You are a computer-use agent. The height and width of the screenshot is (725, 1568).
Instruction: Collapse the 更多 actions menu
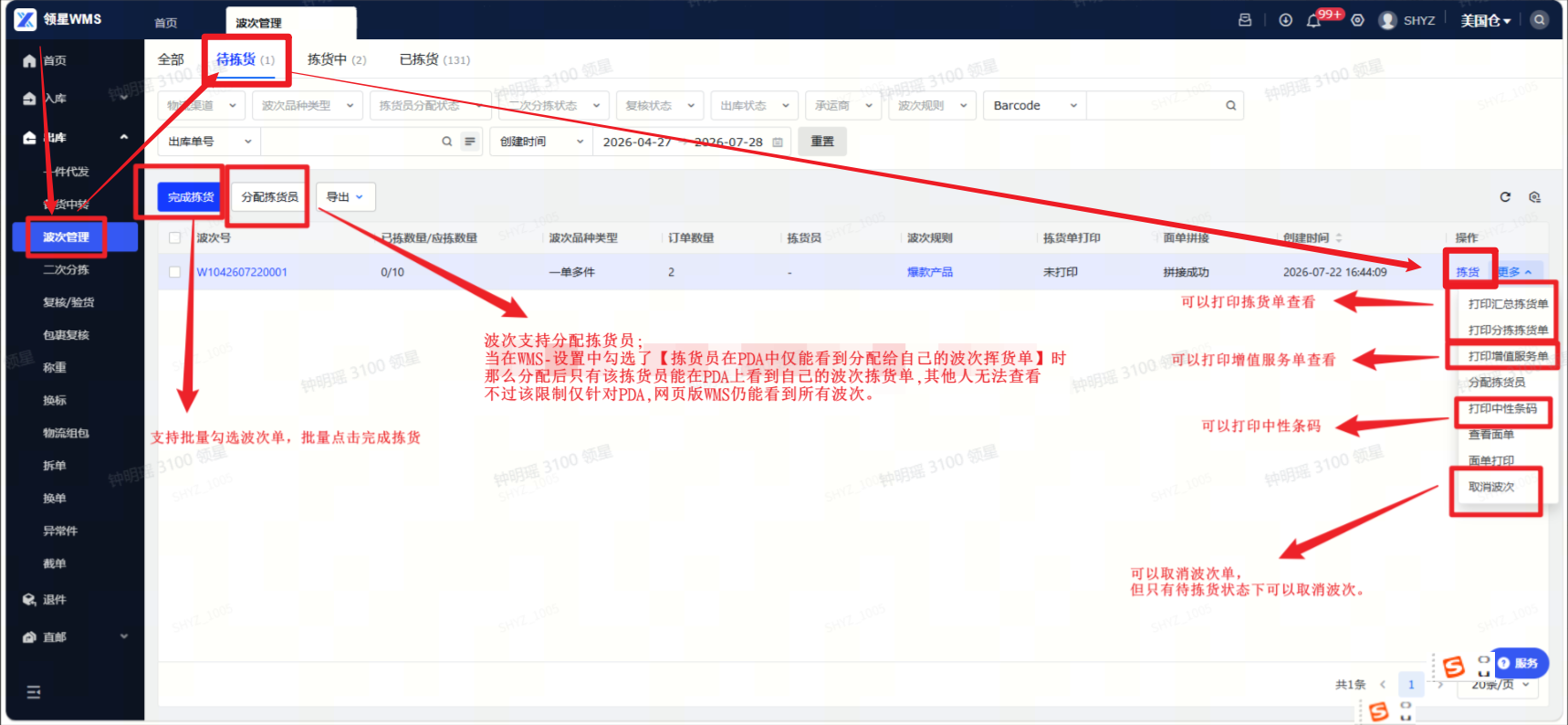pos(1514,272)
